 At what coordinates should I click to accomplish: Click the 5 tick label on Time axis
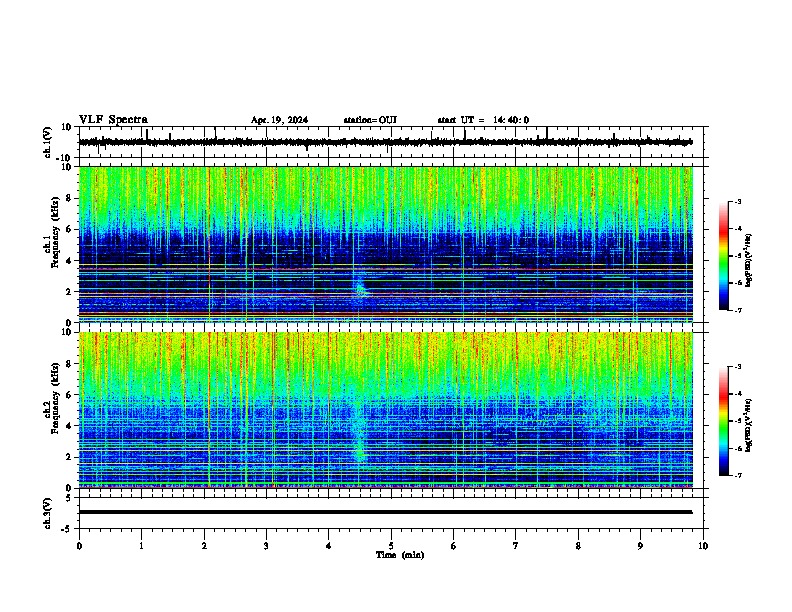pyautogui.click(x=391, y=546)
